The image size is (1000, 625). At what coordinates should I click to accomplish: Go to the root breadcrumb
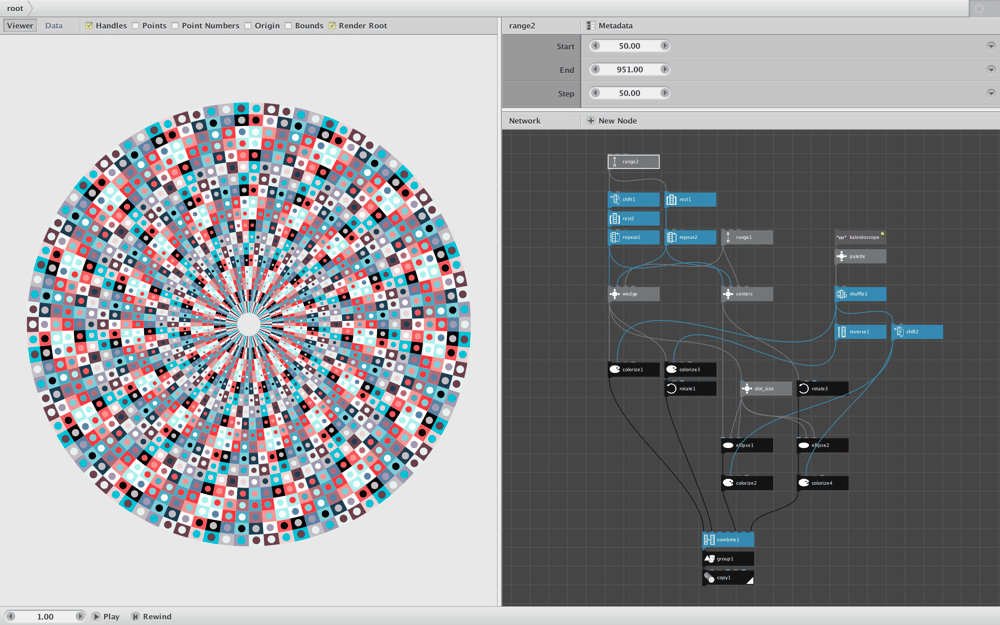pyautogui.click(x=15, y=8)
